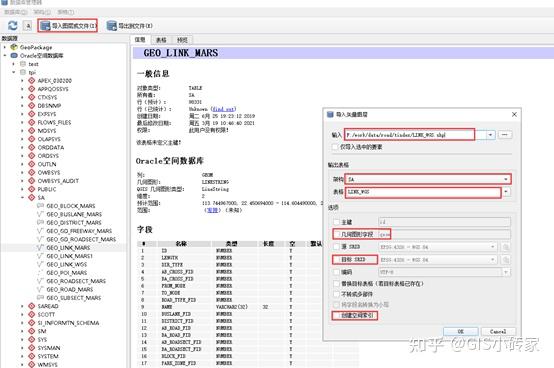Collapse the Oracle空间数据库 tree node
This screenshot has width=554, height=368.
tap(5, 55)
